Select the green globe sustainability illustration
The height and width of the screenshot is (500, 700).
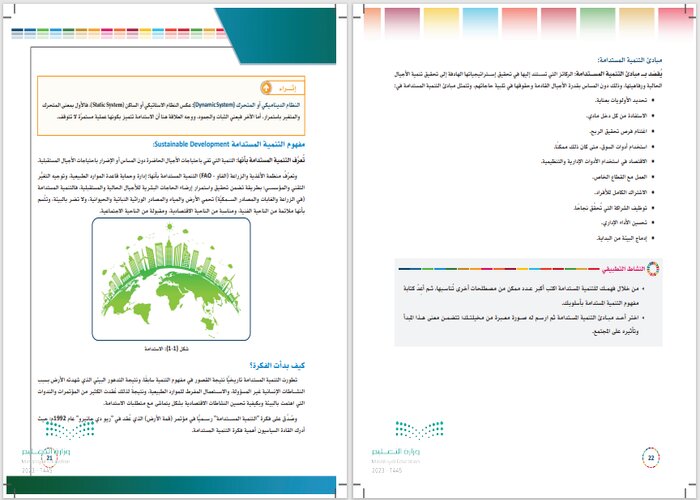pos(171,279)
